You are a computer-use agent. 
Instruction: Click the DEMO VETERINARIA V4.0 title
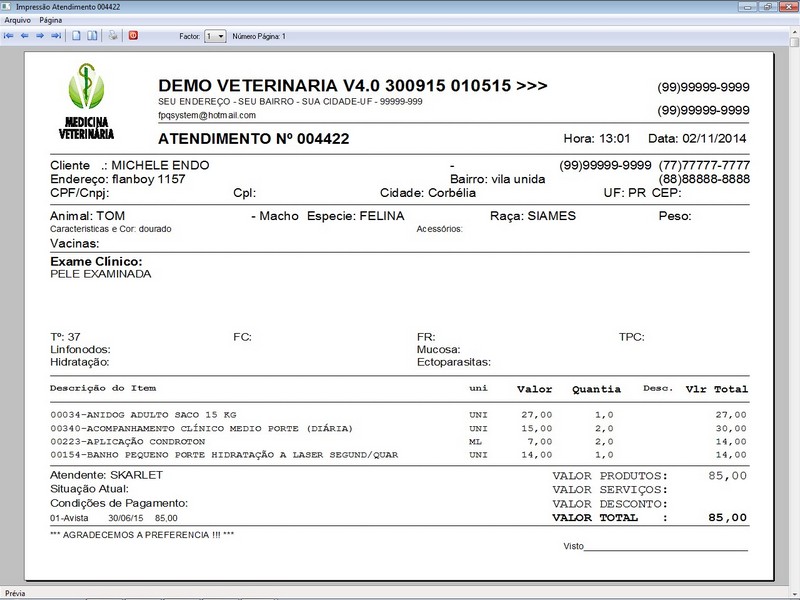coord(353,85)
